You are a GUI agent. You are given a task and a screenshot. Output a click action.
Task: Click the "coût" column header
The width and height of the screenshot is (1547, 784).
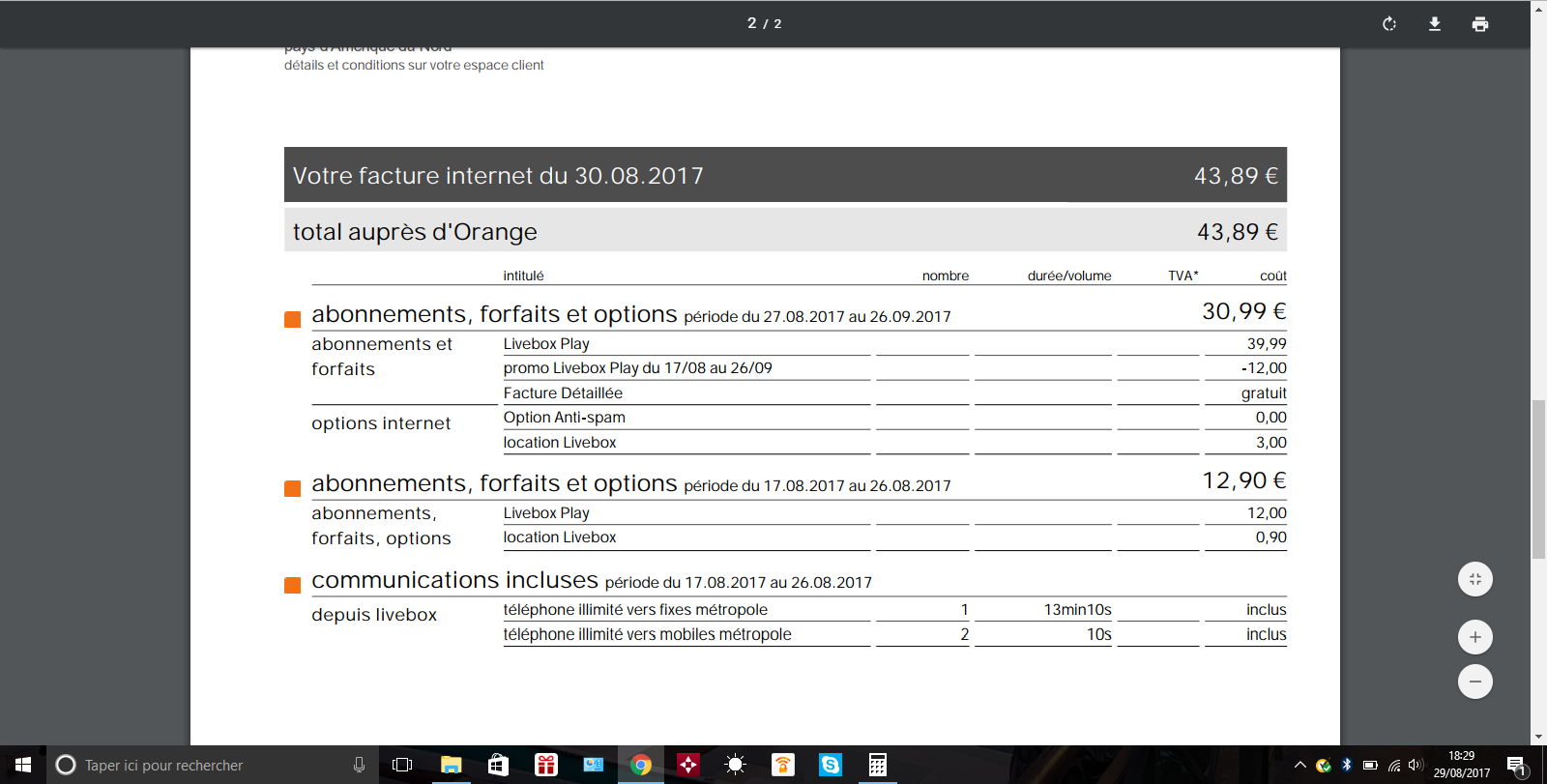(1273, 276)
